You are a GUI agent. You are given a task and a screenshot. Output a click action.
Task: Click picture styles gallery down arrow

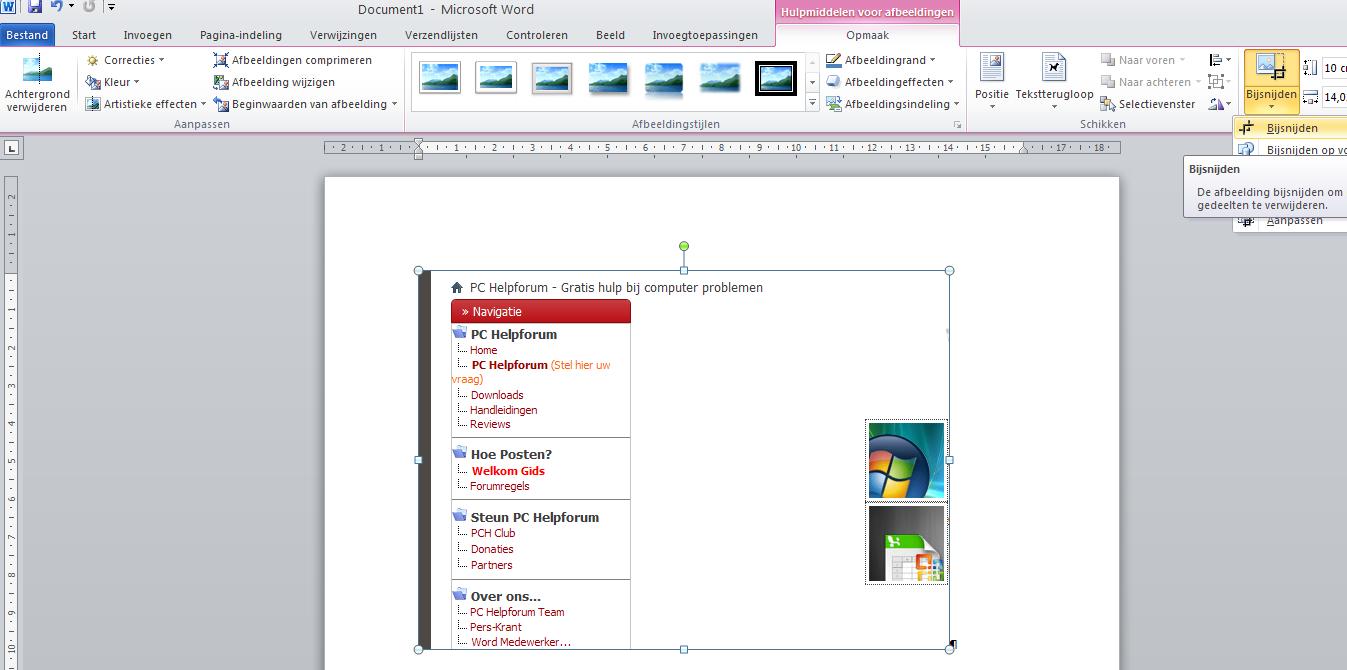pyautogui.click(x=812, y=82)
